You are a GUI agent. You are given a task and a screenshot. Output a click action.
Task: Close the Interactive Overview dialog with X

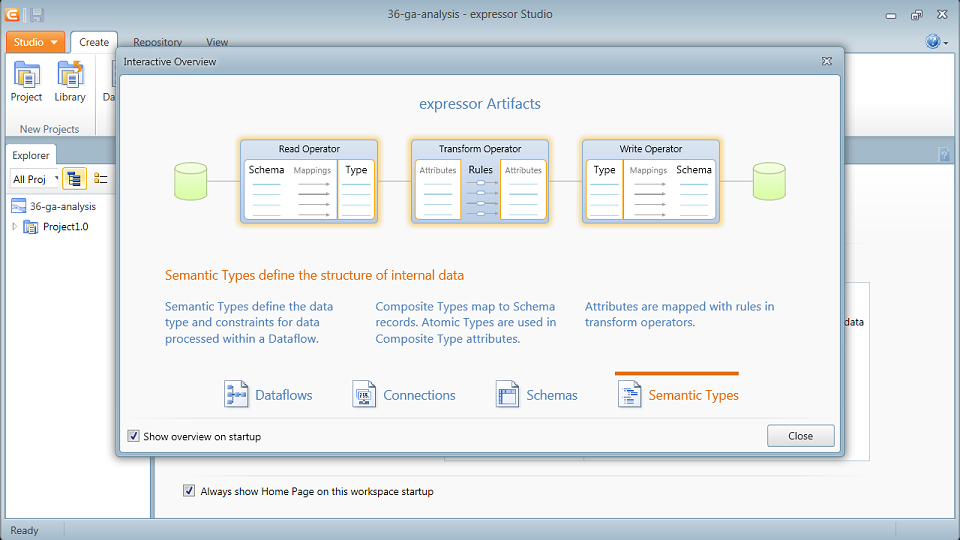[x=827, y=61]
